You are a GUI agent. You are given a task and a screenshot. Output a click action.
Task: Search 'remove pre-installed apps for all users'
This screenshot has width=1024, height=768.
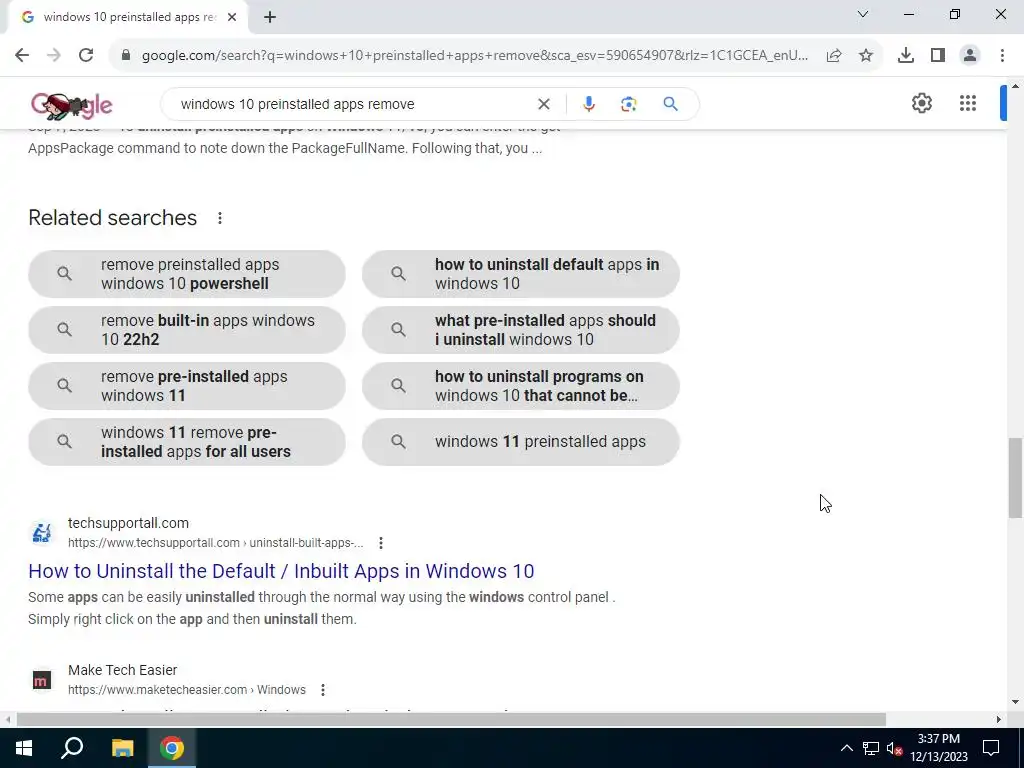[x=187, y=442]
